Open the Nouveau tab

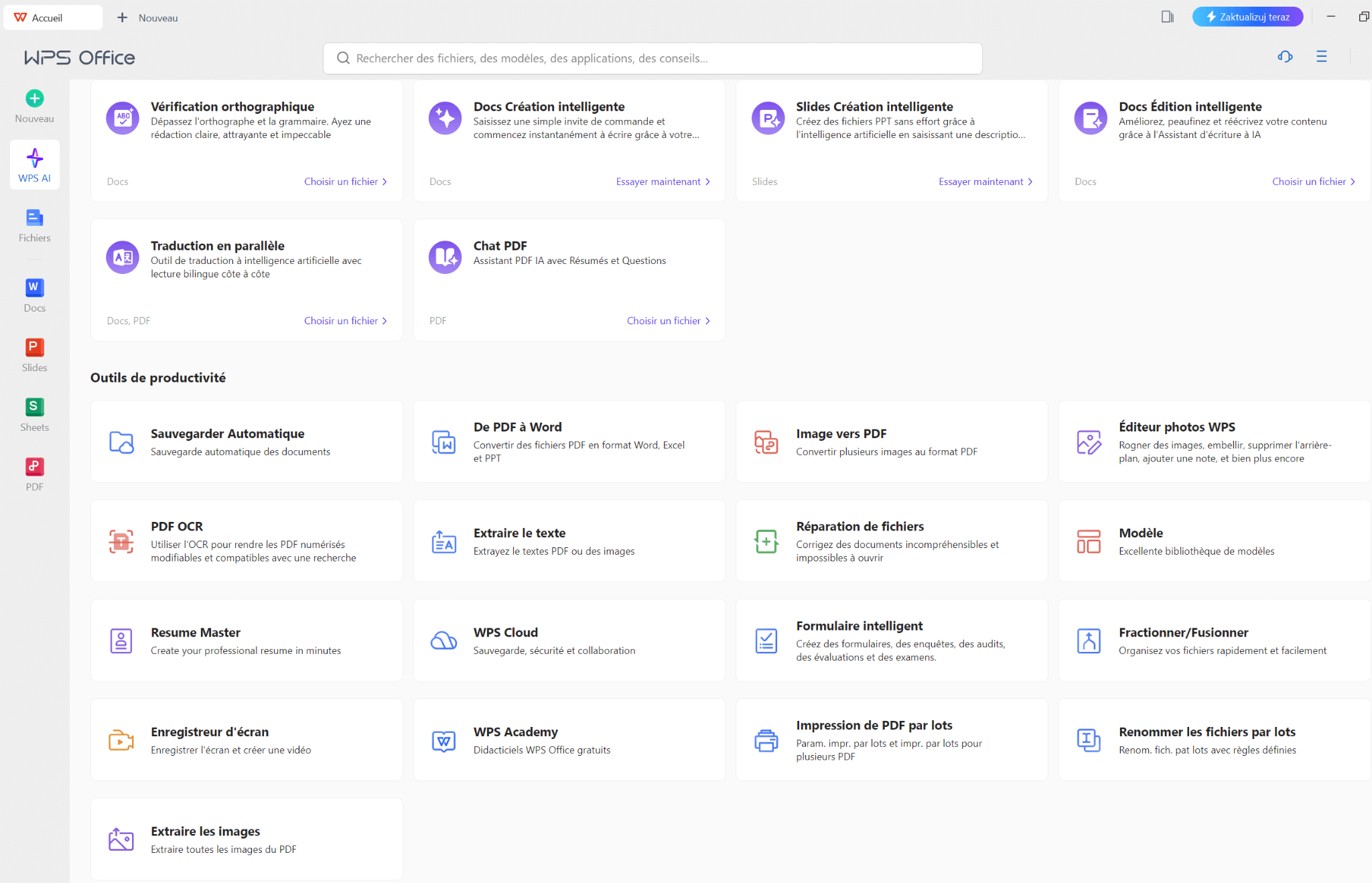(x=148, y=17)
